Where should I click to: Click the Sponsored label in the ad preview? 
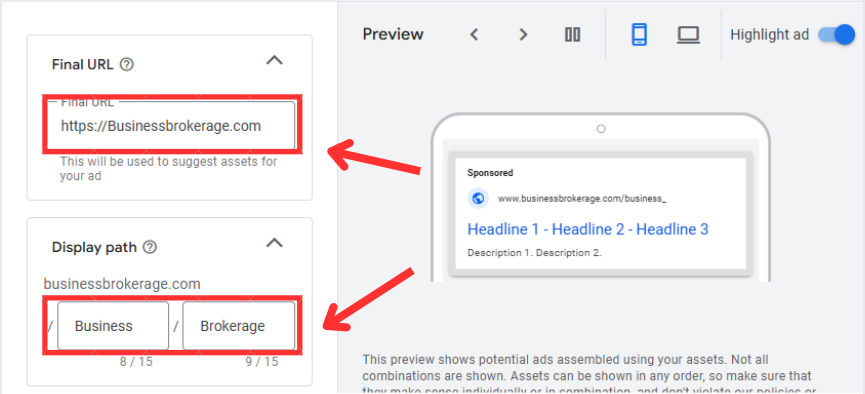[490, 173]
